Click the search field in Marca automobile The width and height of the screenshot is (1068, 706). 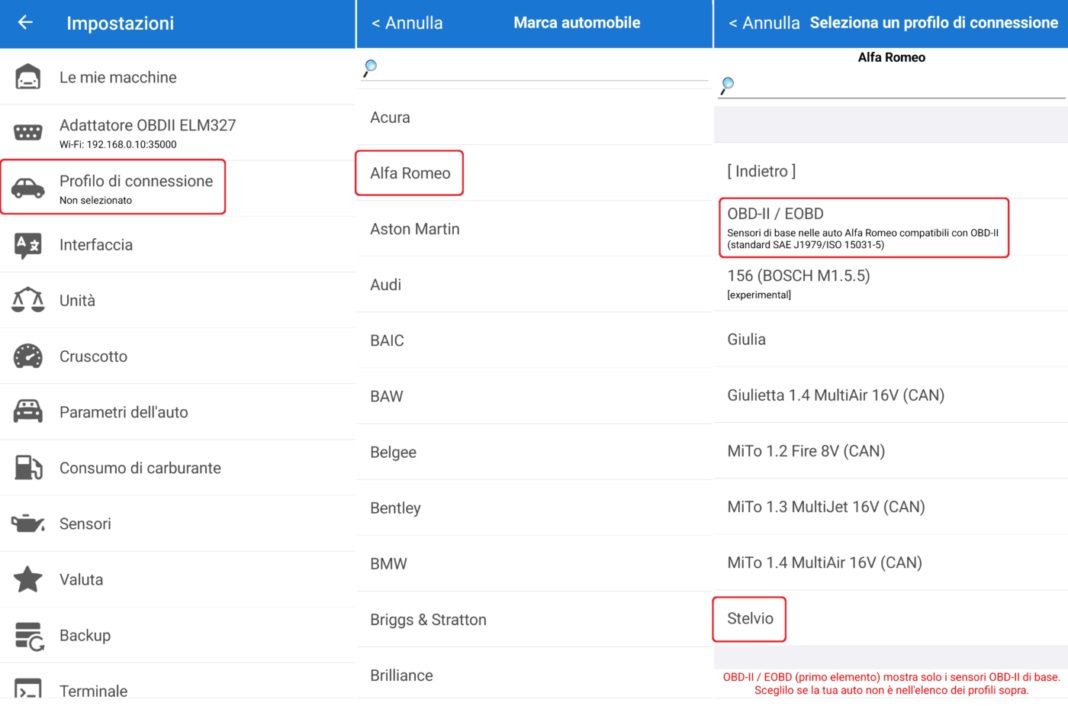[540, 68]
